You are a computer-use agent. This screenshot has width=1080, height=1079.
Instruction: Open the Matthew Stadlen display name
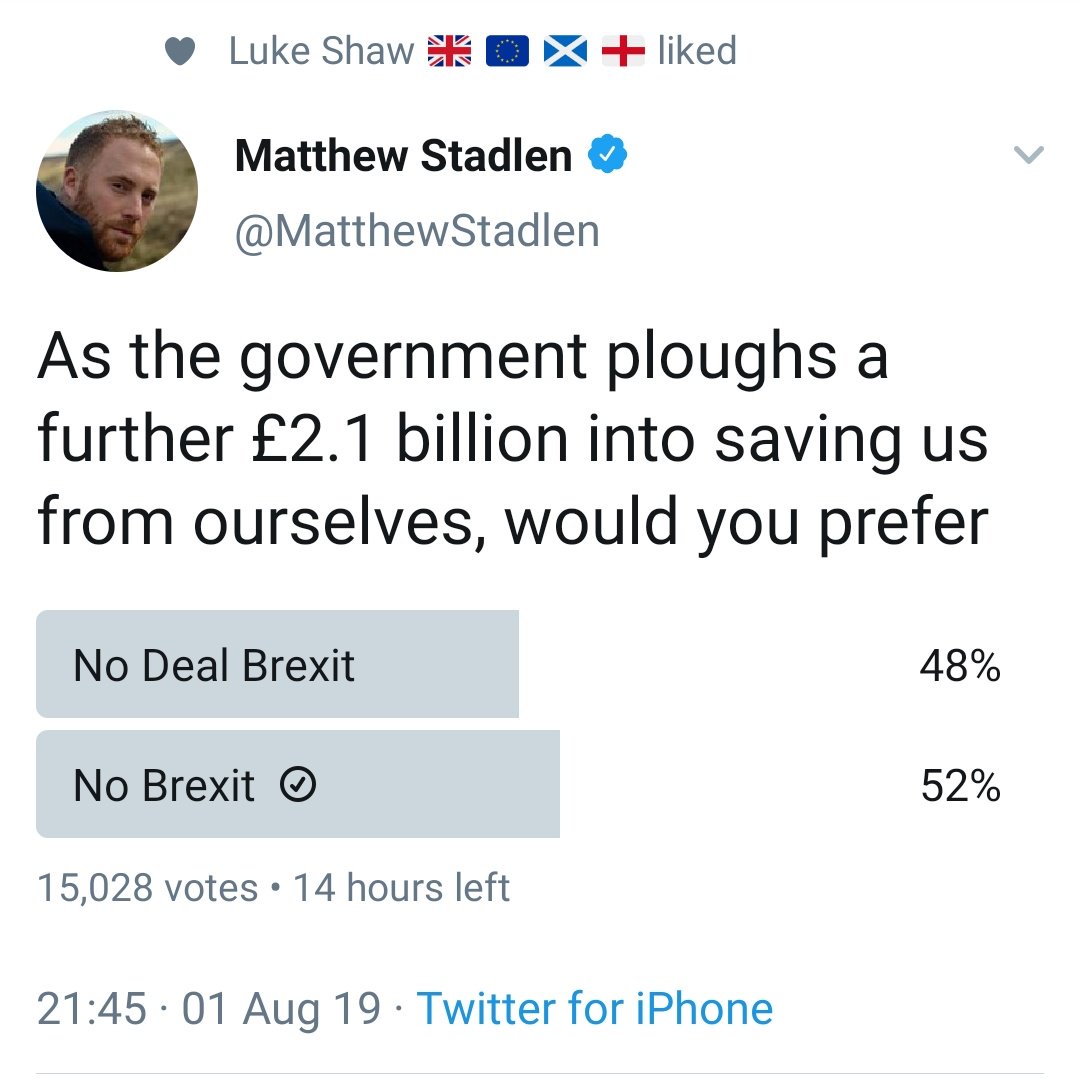(x=404, y=156)
